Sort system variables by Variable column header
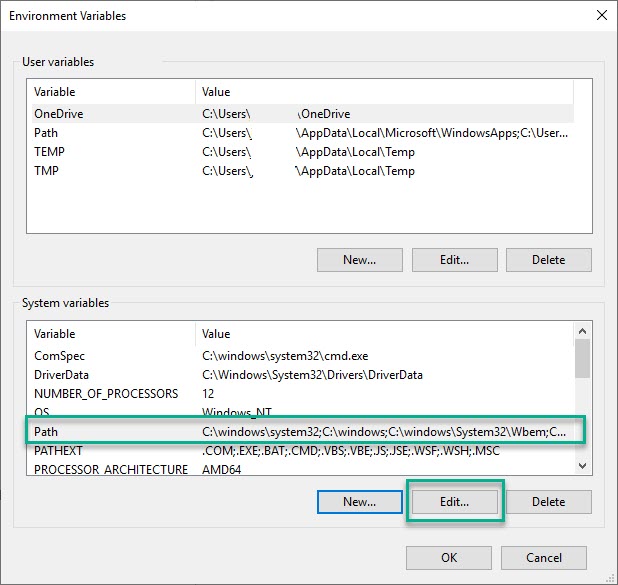This screenshot has width=618, height=585. click(110, 334)
